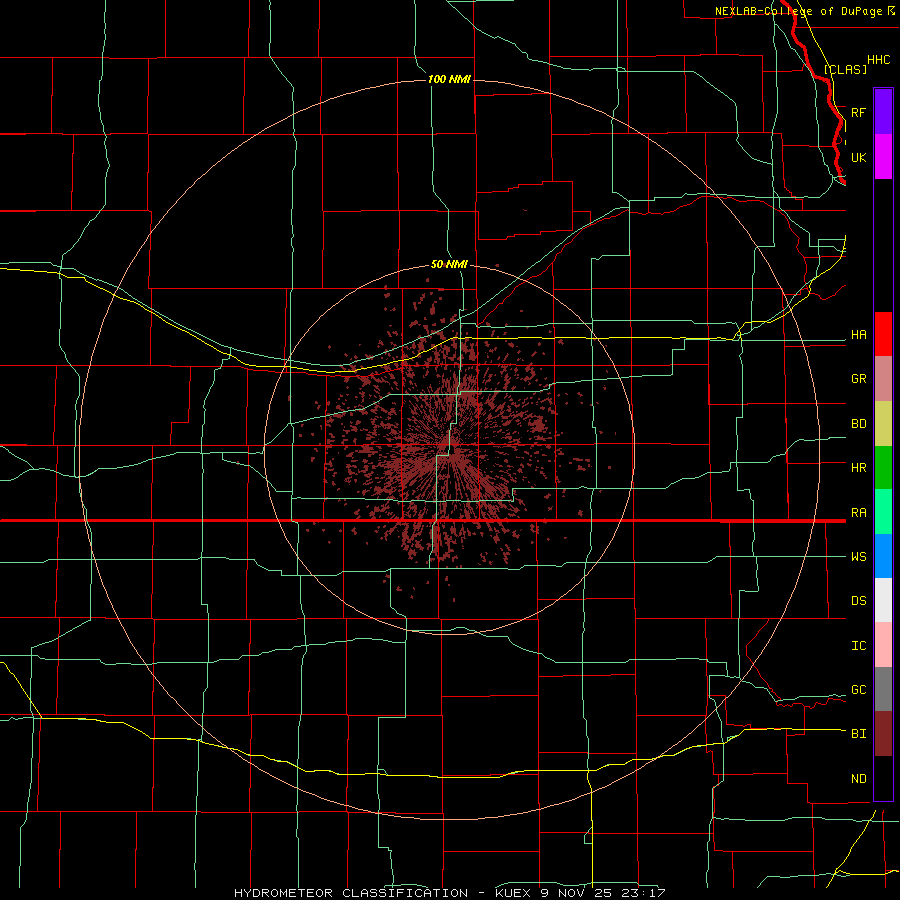Click the GC legend label
Viewport: 900px width, 900px height.
(x=858, y=690)
